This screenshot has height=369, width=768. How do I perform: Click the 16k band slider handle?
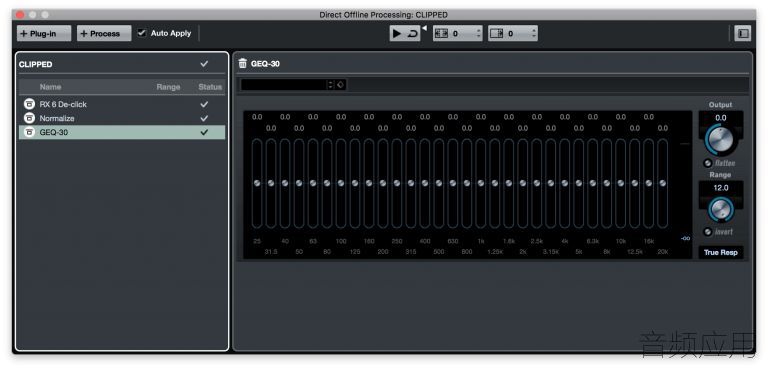click(648, 183)
